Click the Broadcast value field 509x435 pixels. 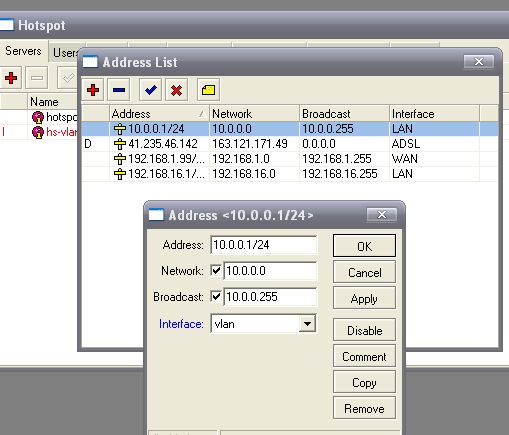[270, 296]
